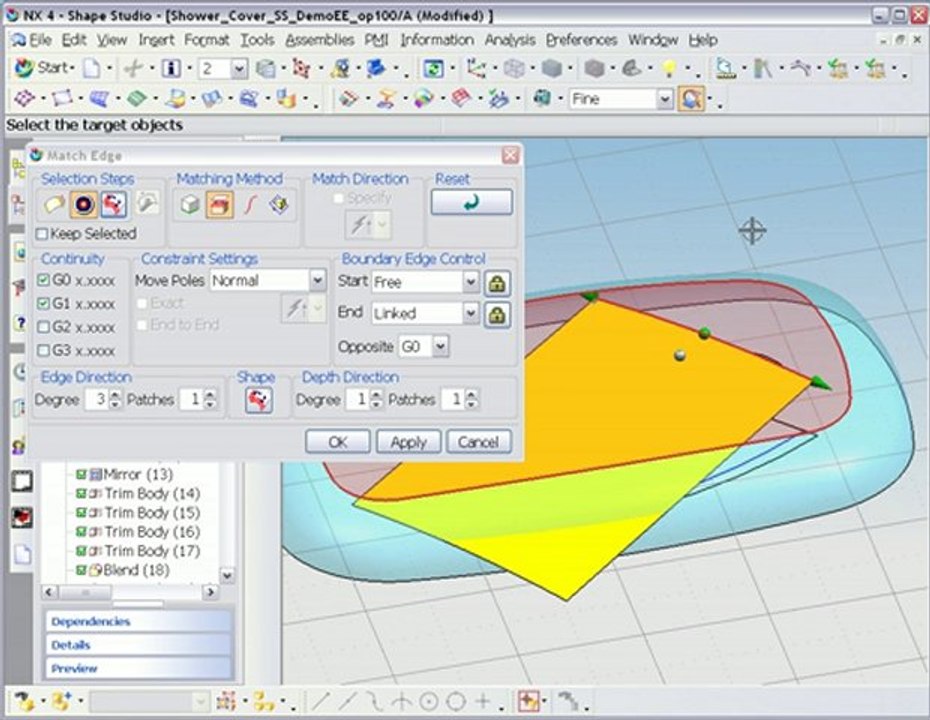930x720 pixels.
Task: Expand the Dependencies panel
Action: 138,622
